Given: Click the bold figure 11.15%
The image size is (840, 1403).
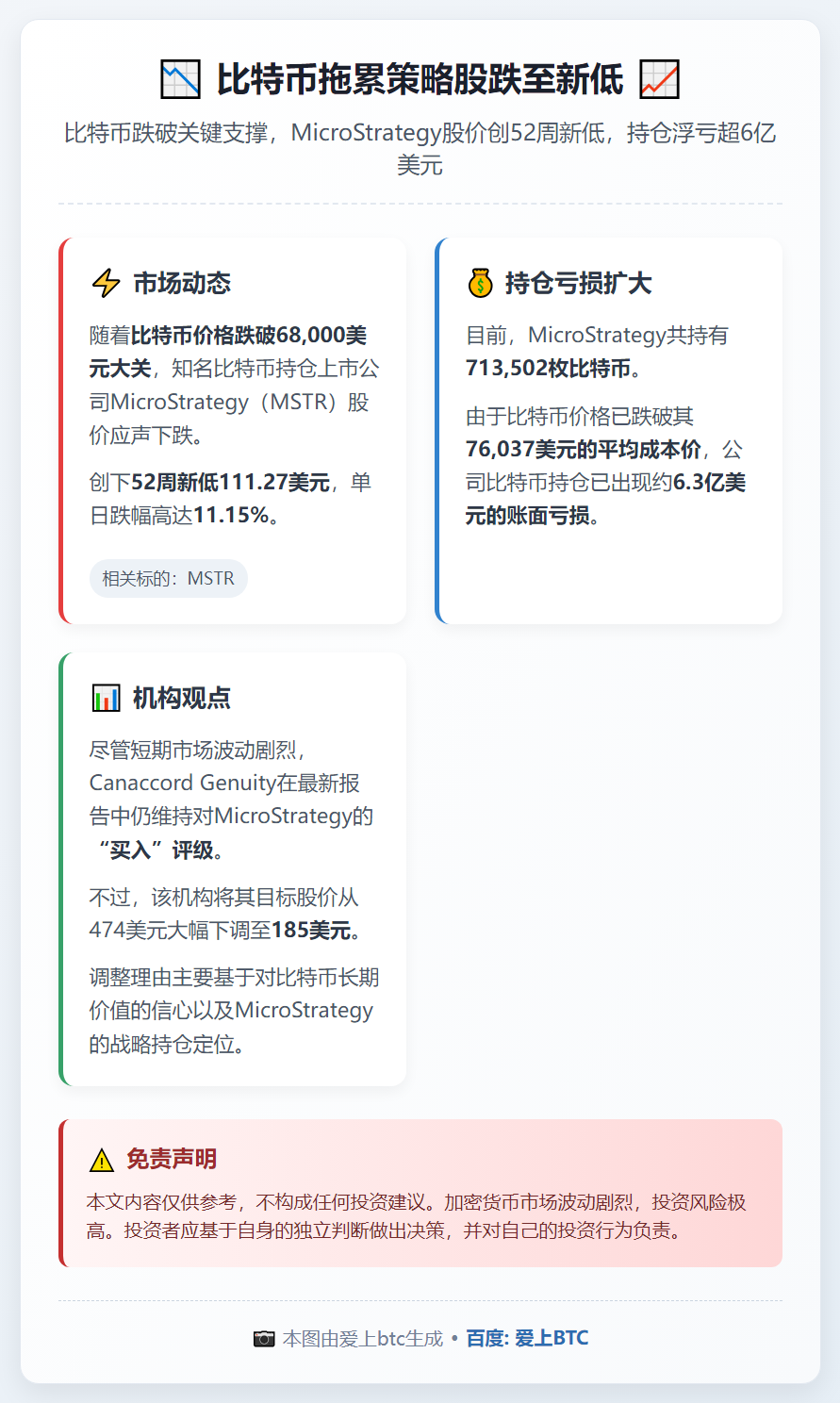Looking at the screenshot, I should click(231, 516).
